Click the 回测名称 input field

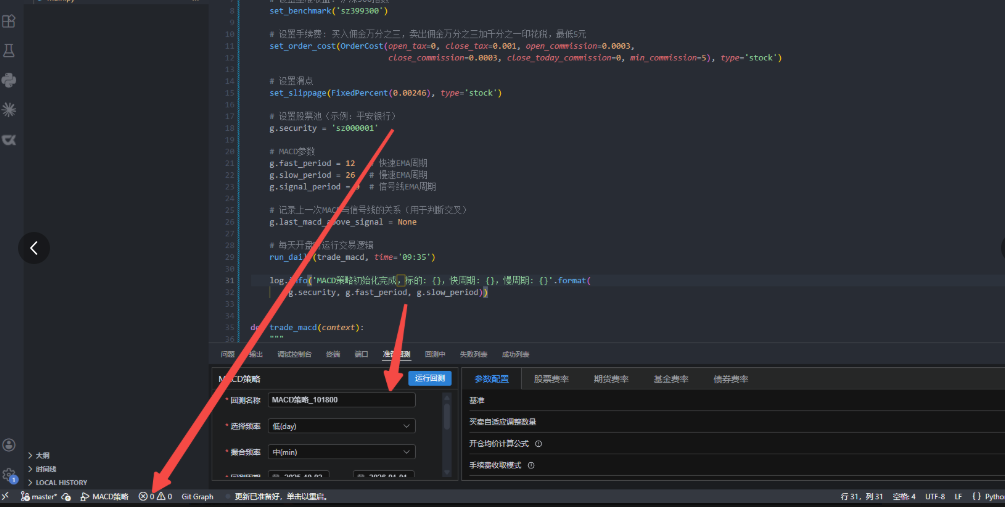click(342, 400)
